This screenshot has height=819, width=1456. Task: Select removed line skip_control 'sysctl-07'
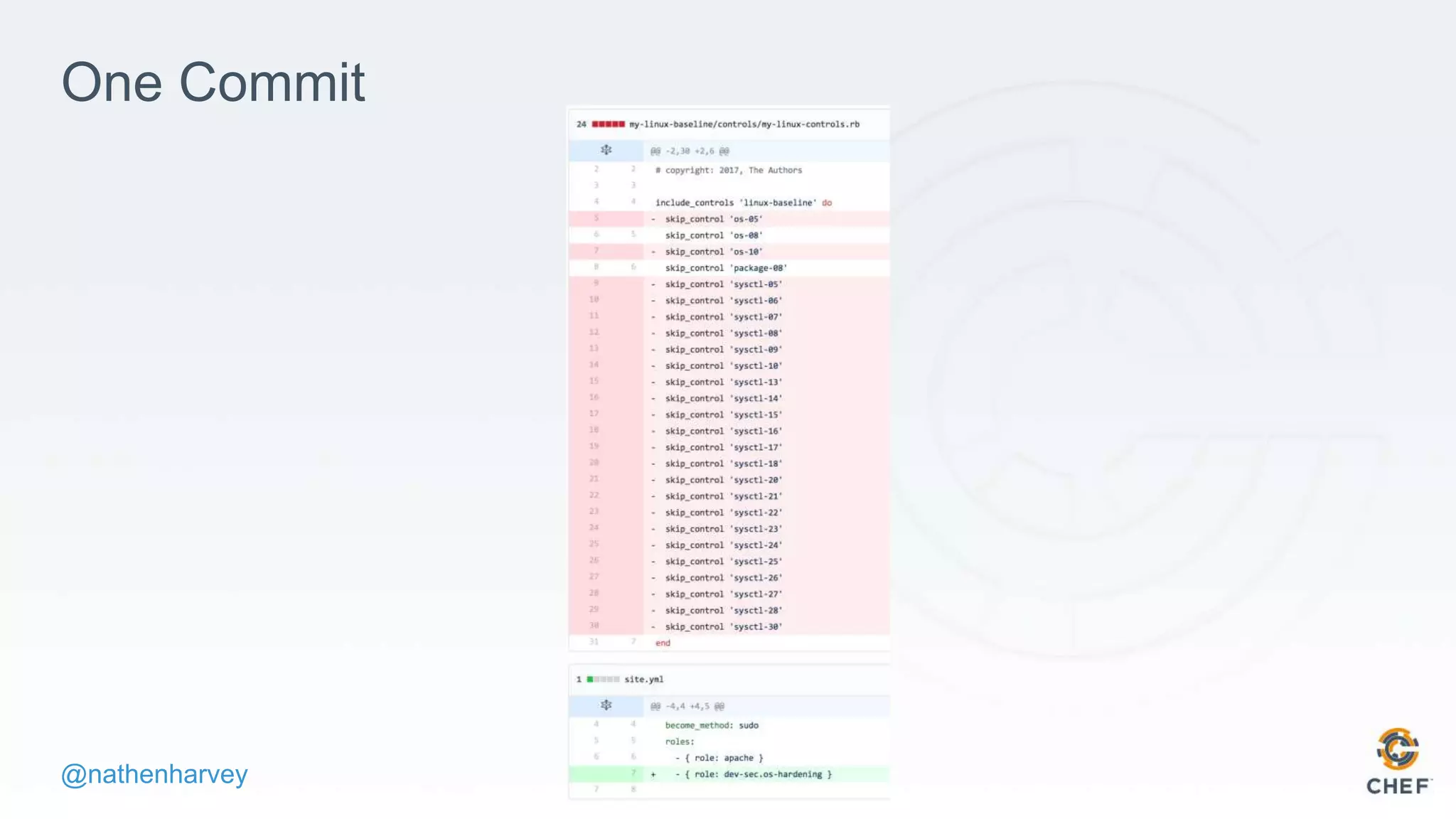[x=729, y=317]
